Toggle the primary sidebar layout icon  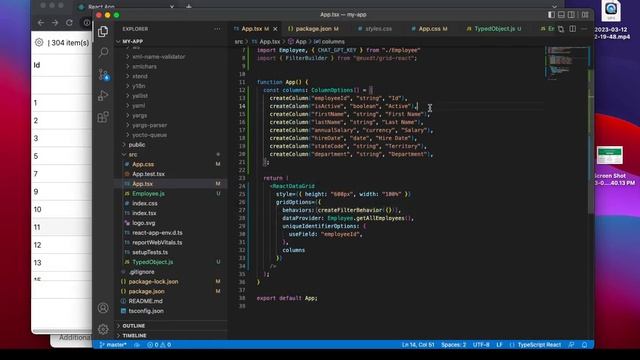pyautogui.click(x=551, y=15)
